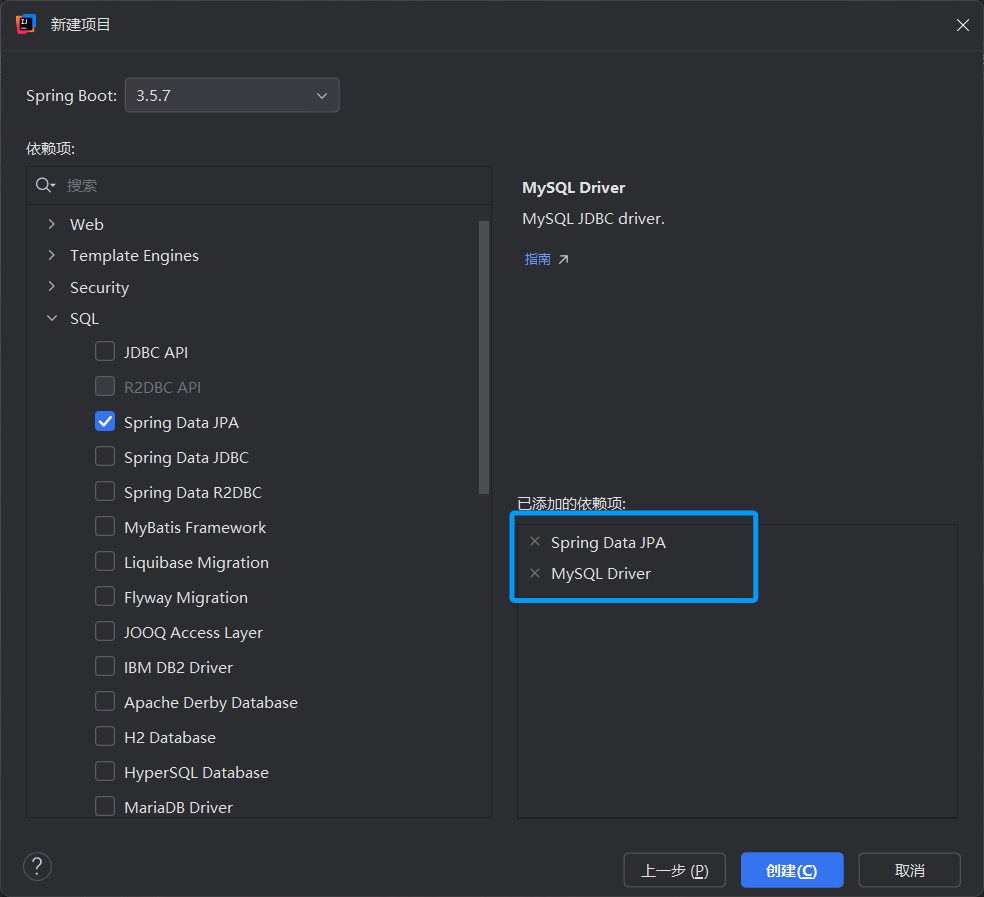Click the Template Engines tree label

point(134,255)
